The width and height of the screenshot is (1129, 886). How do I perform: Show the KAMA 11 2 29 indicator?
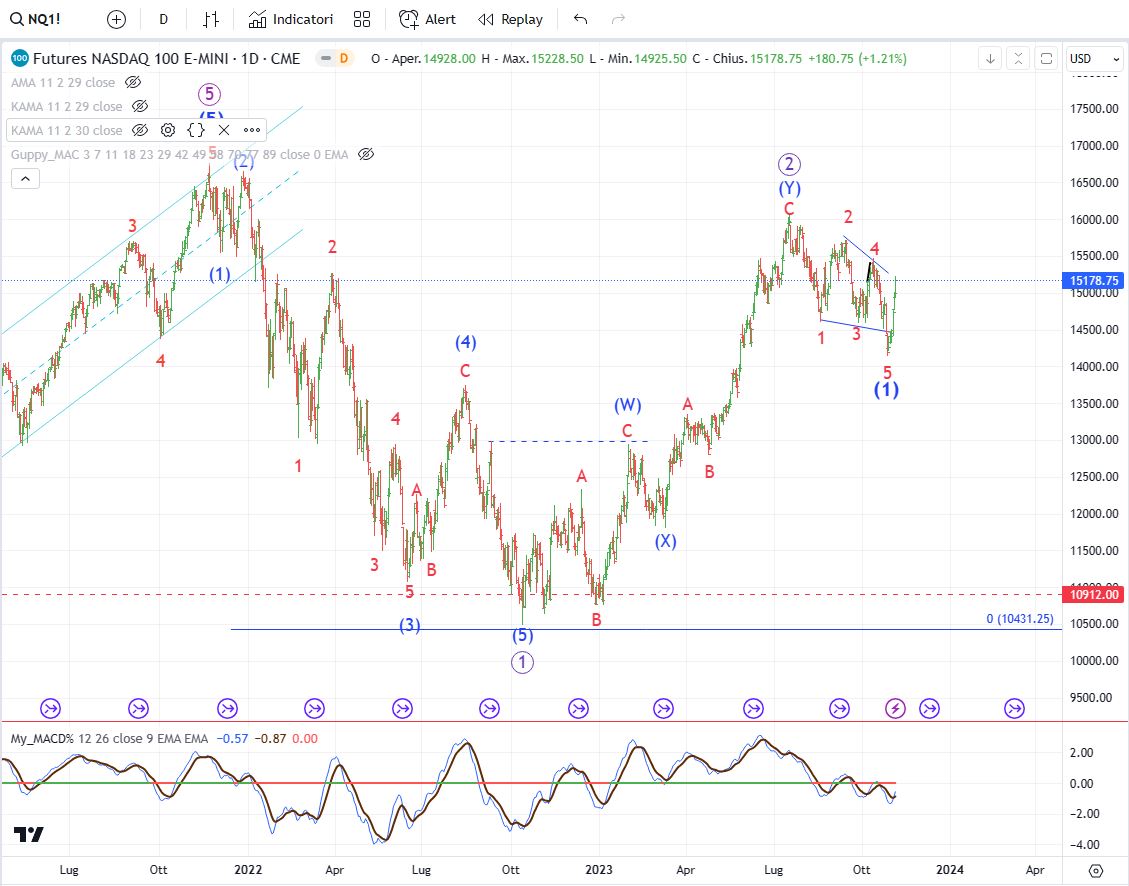pos(140,106)
